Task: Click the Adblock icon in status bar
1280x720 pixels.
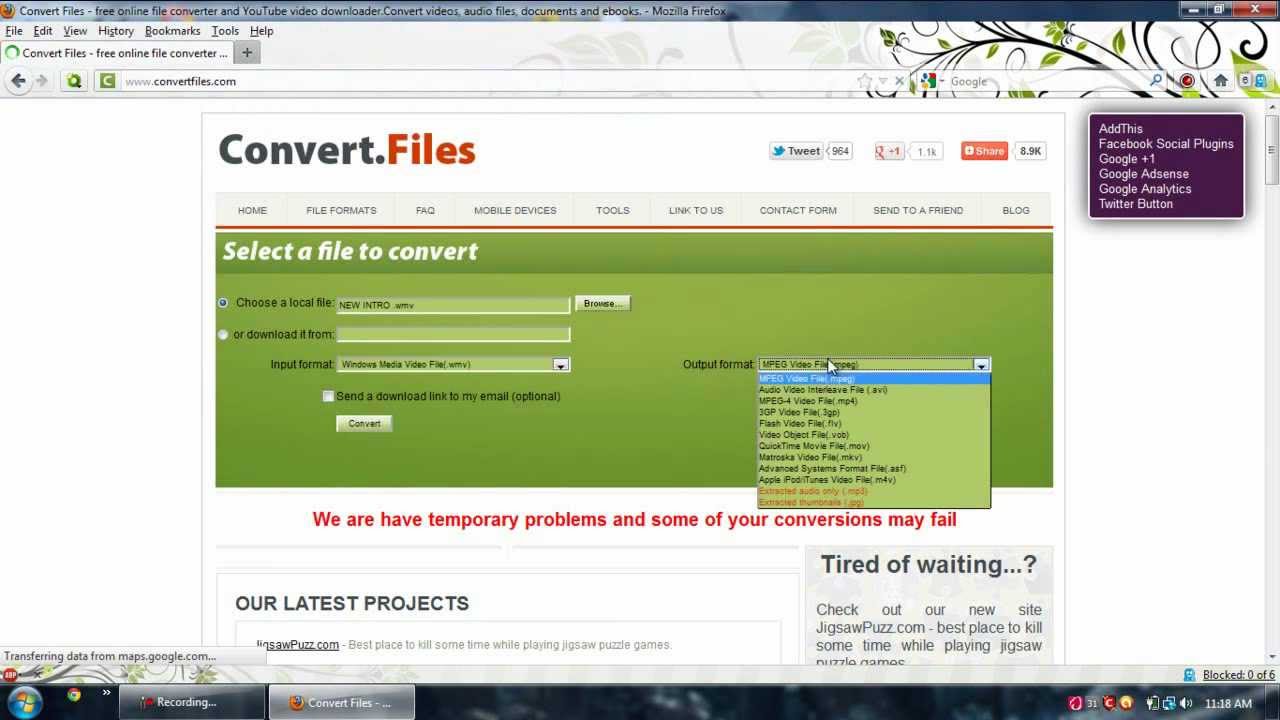Action: tap(9, 674)
